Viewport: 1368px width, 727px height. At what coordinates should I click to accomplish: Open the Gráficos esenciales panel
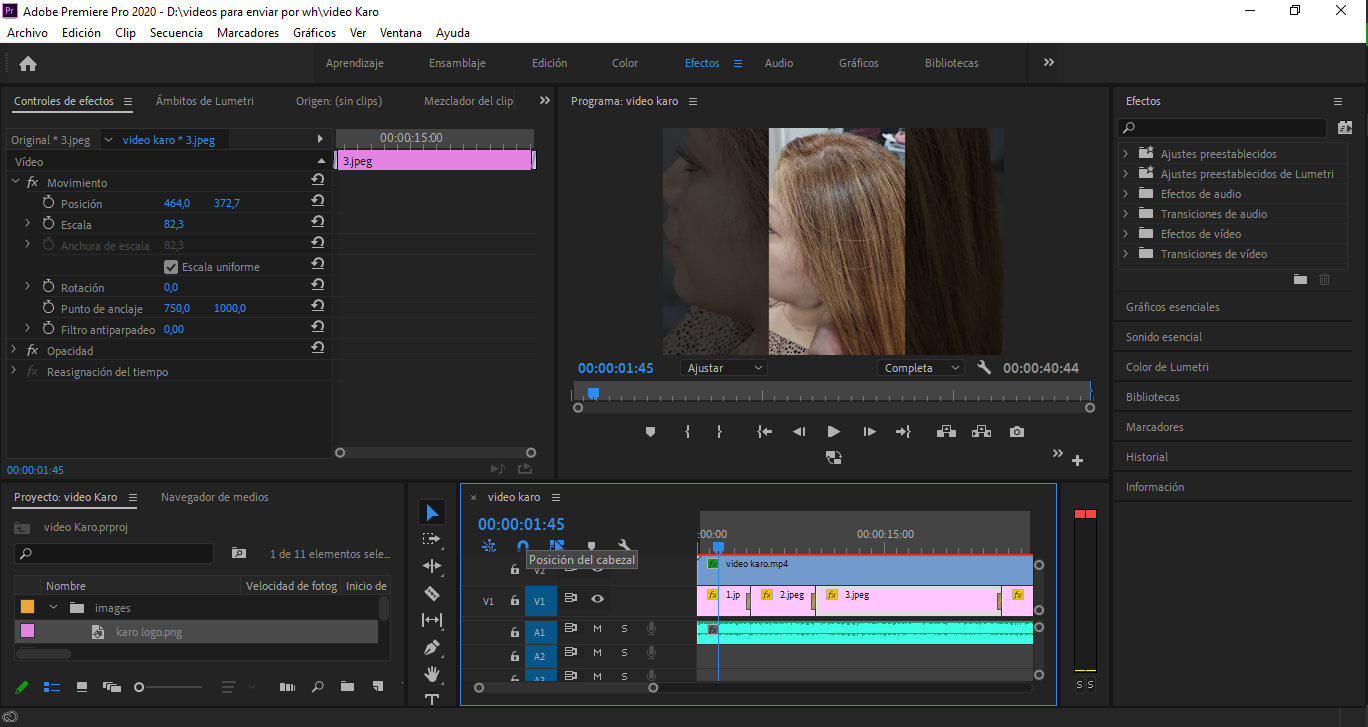point(1172,307)
